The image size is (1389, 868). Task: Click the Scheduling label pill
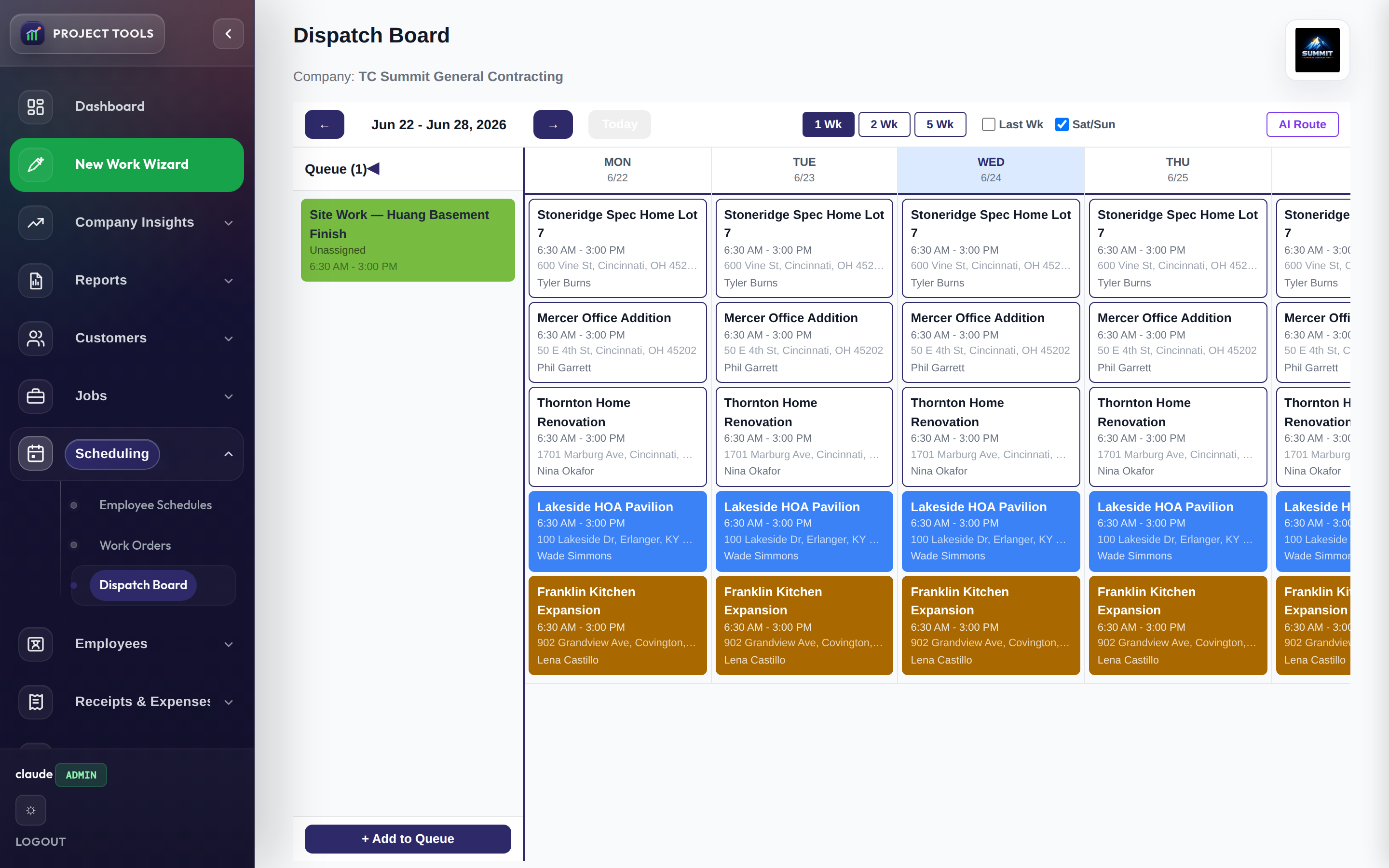pos(112,453)
